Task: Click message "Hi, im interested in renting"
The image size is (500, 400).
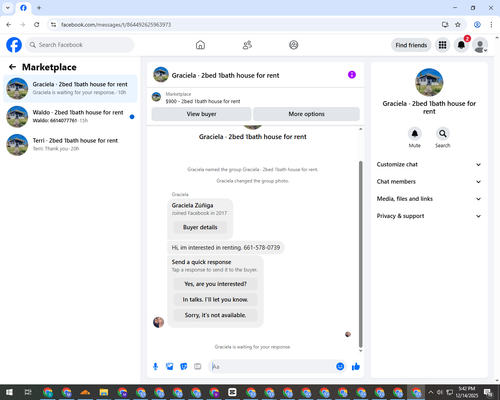Action: click(x=226, y=248)
